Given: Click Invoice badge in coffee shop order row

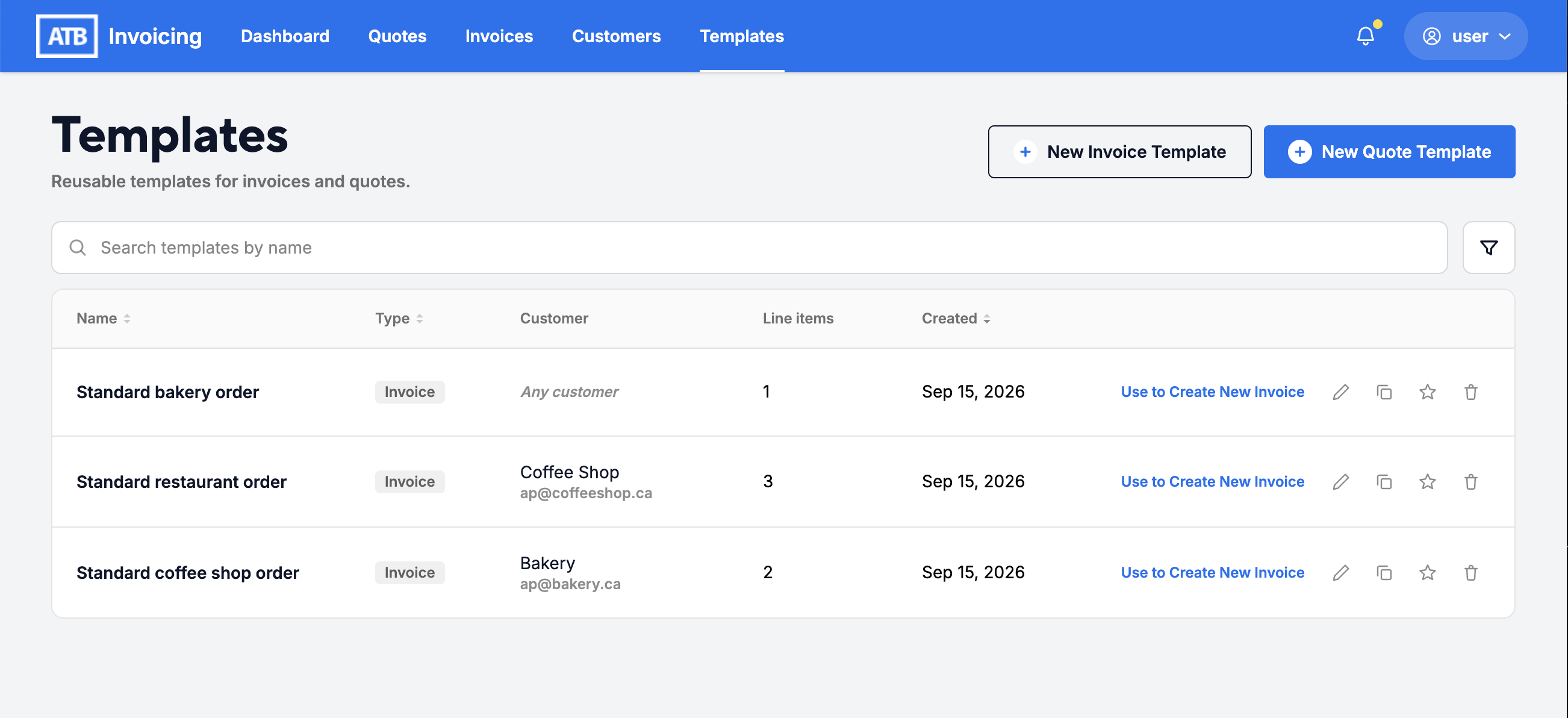Looking at the screenshot, I should tap(409, 572).
